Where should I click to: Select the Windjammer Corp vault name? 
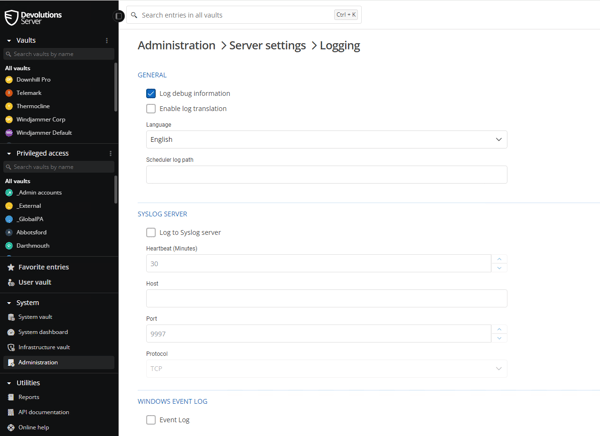pyautogui.click(x=41, y=119)
